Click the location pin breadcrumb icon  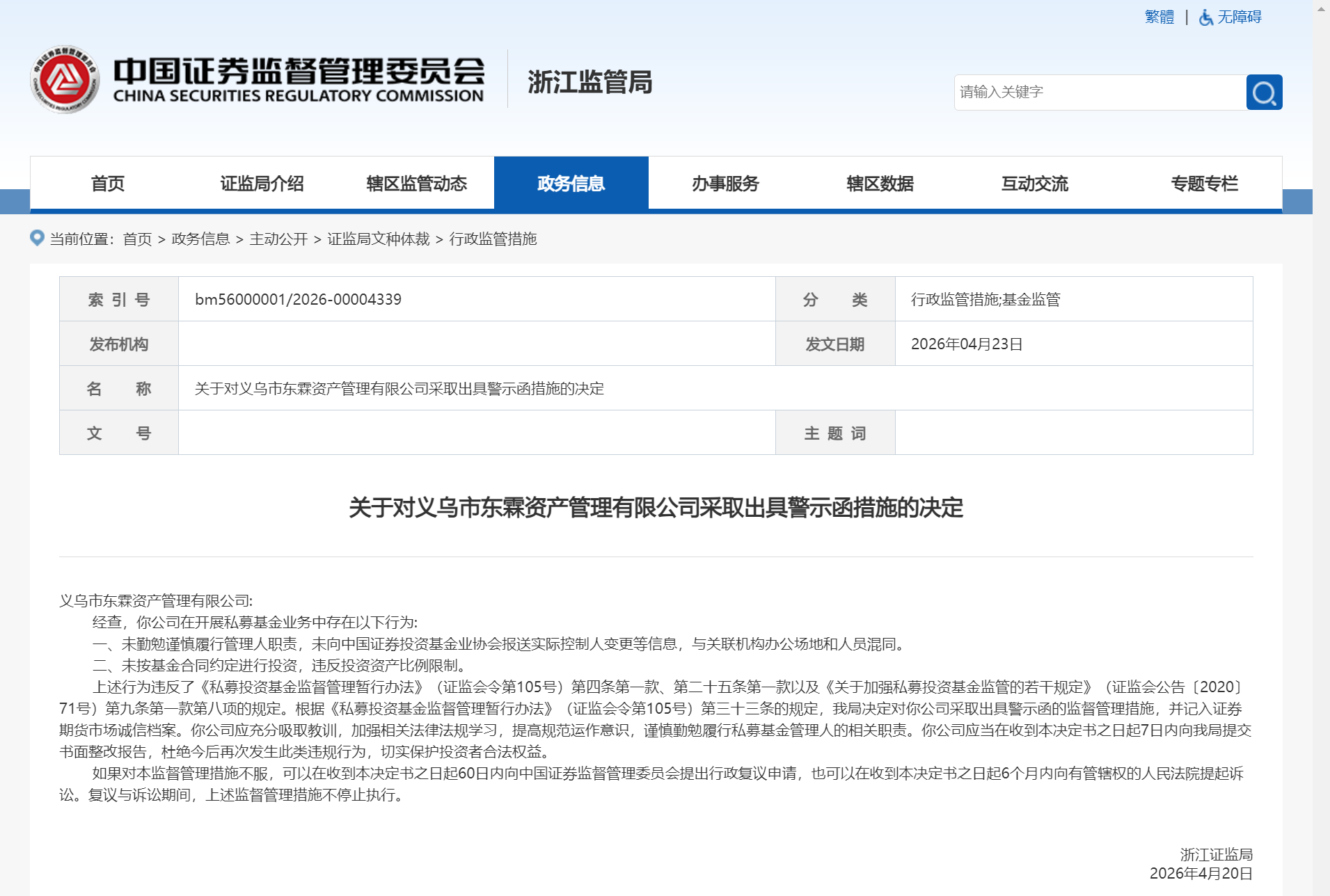coord(38,238)
